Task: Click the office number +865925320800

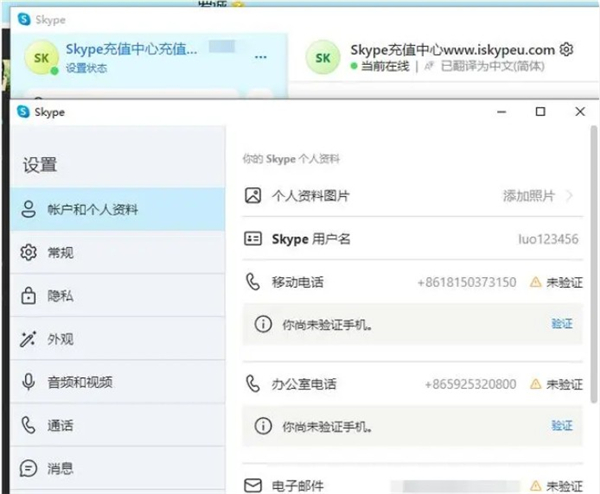Action: click(x=471, y=384)
